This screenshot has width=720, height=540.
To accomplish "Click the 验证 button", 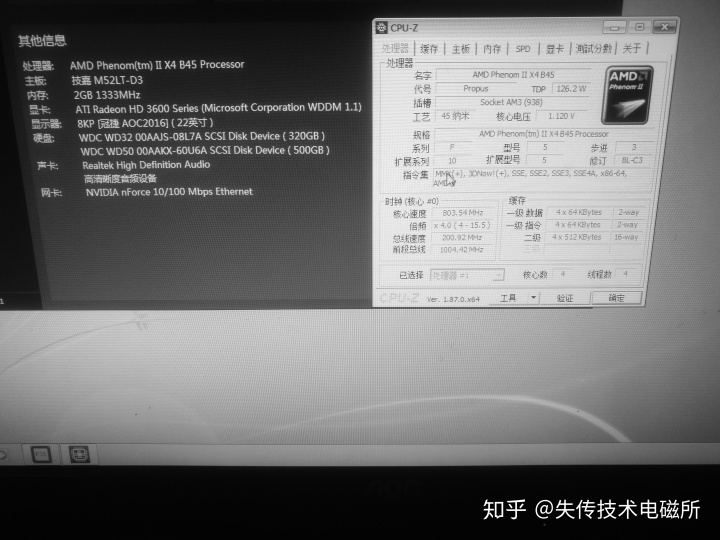I will coord(565,298).
